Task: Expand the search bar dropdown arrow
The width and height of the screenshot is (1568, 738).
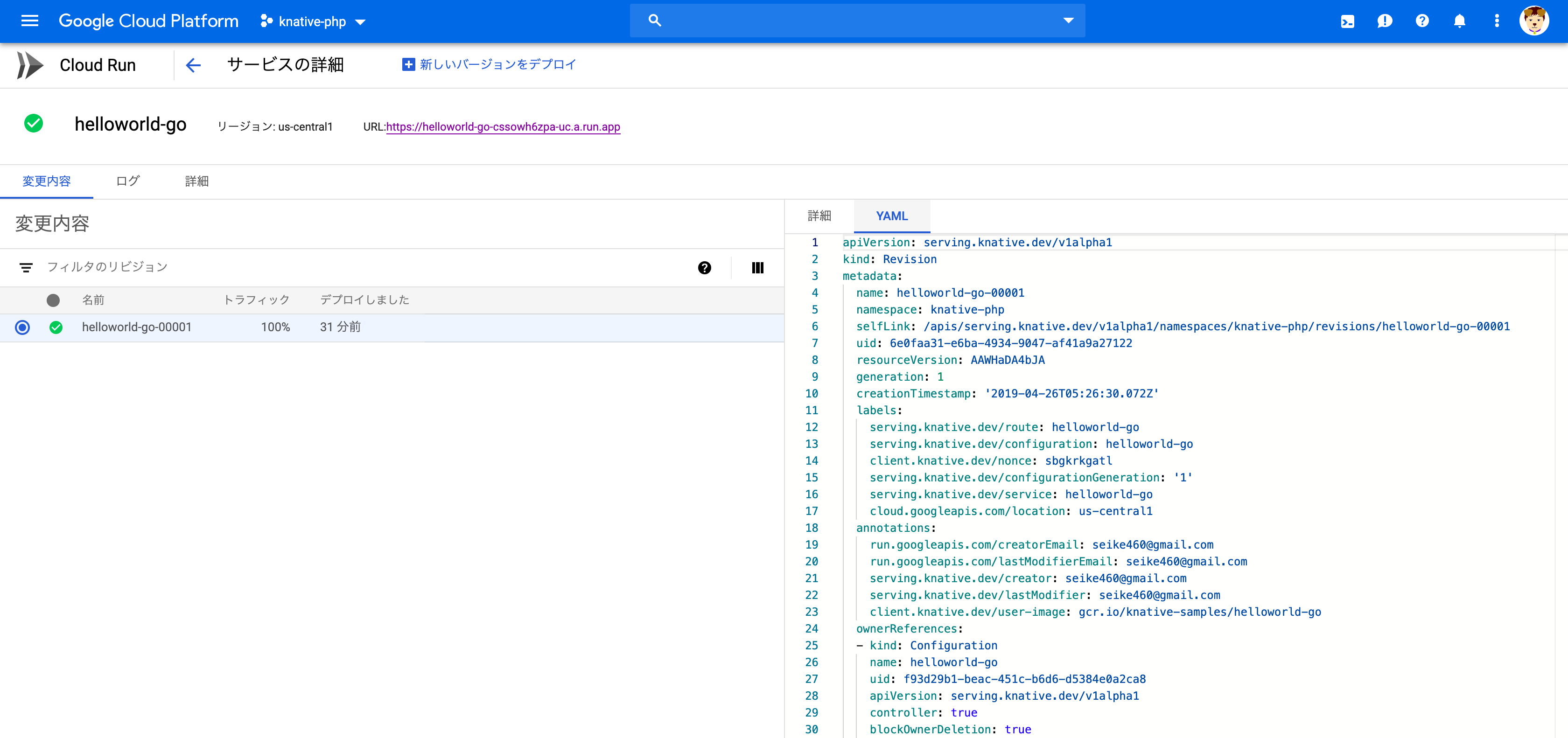Action: 1068,20
